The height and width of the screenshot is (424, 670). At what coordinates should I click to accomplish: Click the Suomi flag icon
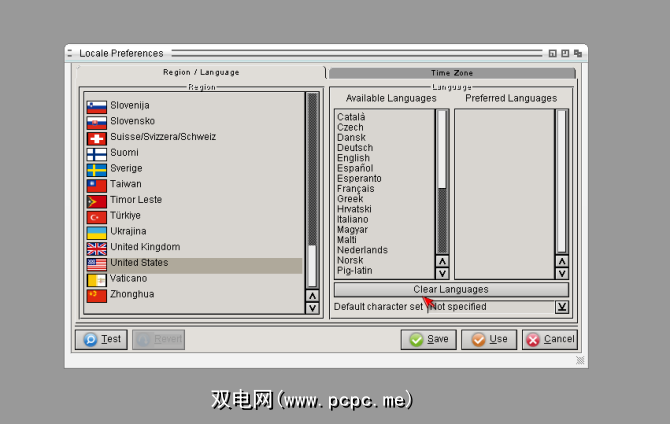(97, 154)
